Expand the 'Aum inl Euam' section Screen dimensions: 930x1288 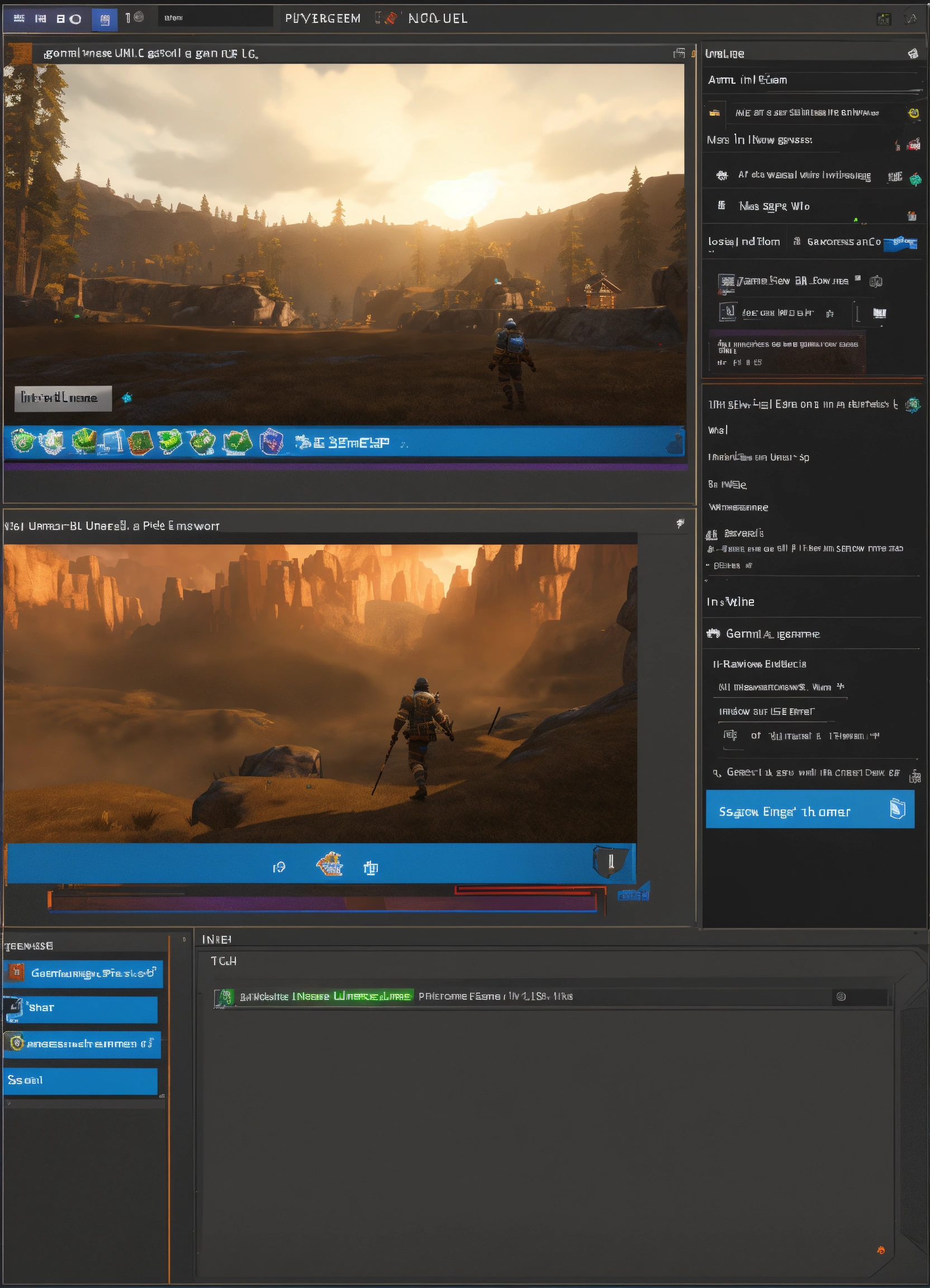pos(747,80)
